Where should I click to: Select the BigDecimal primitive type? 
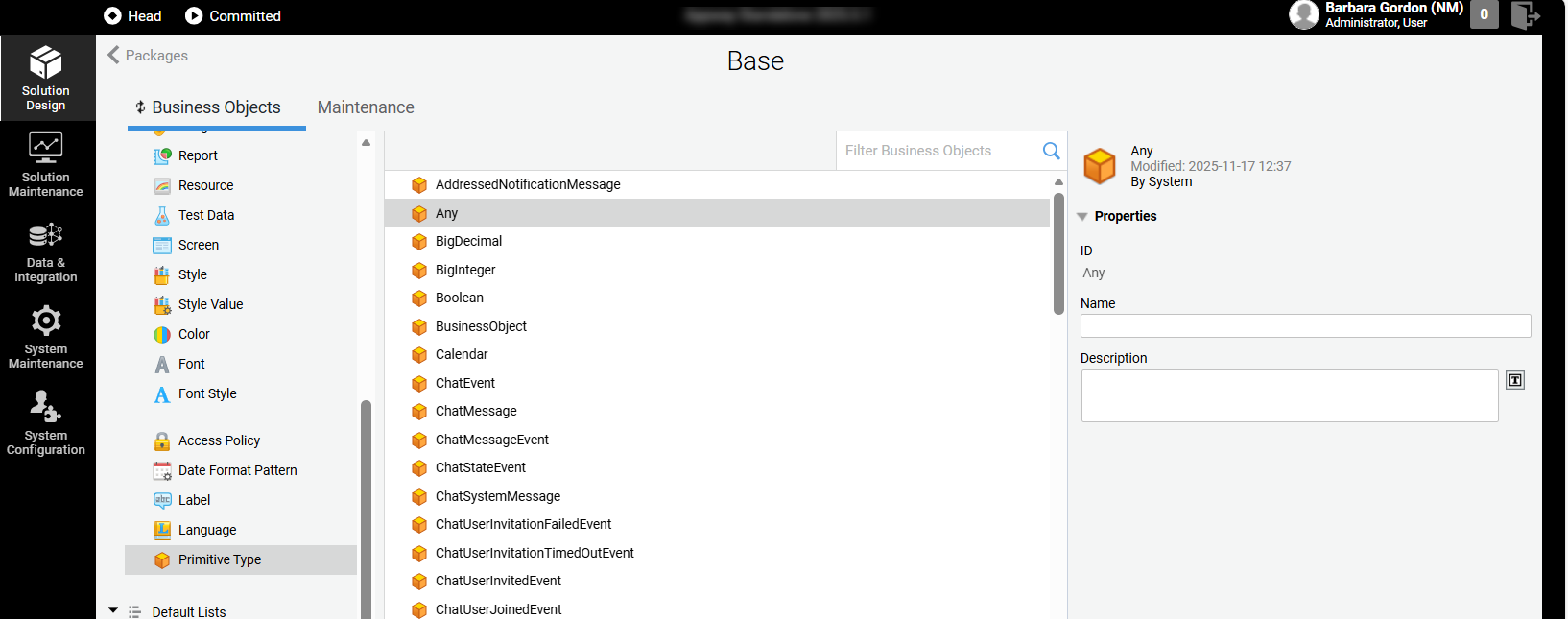[468, 241]
